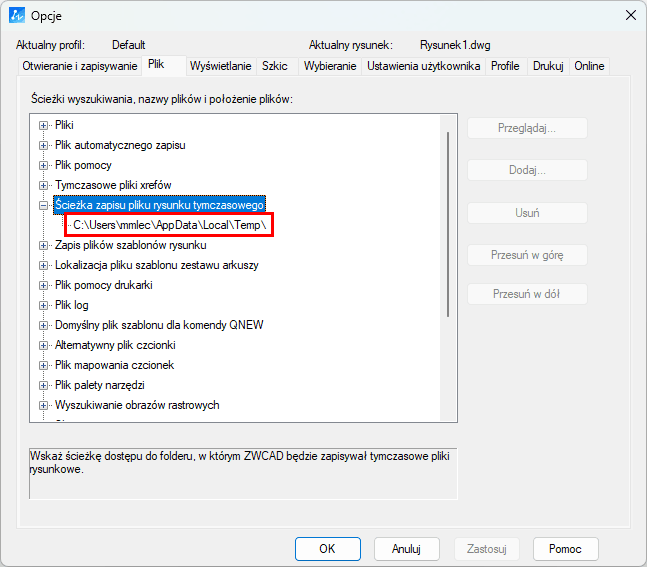Expand the Plik log node
Screen dimensions: 647x567
pos(43,305)
